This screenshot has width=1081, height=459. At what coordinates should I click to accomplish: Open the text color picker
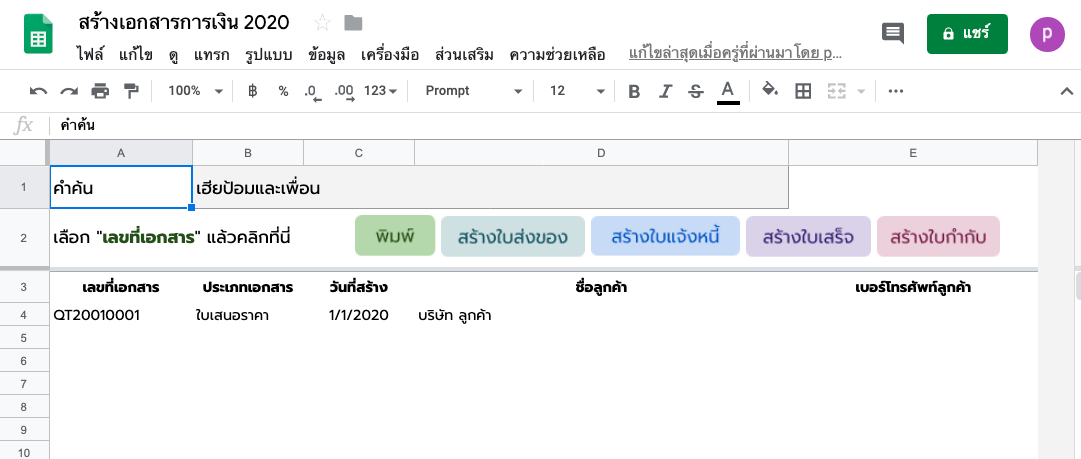728,92
